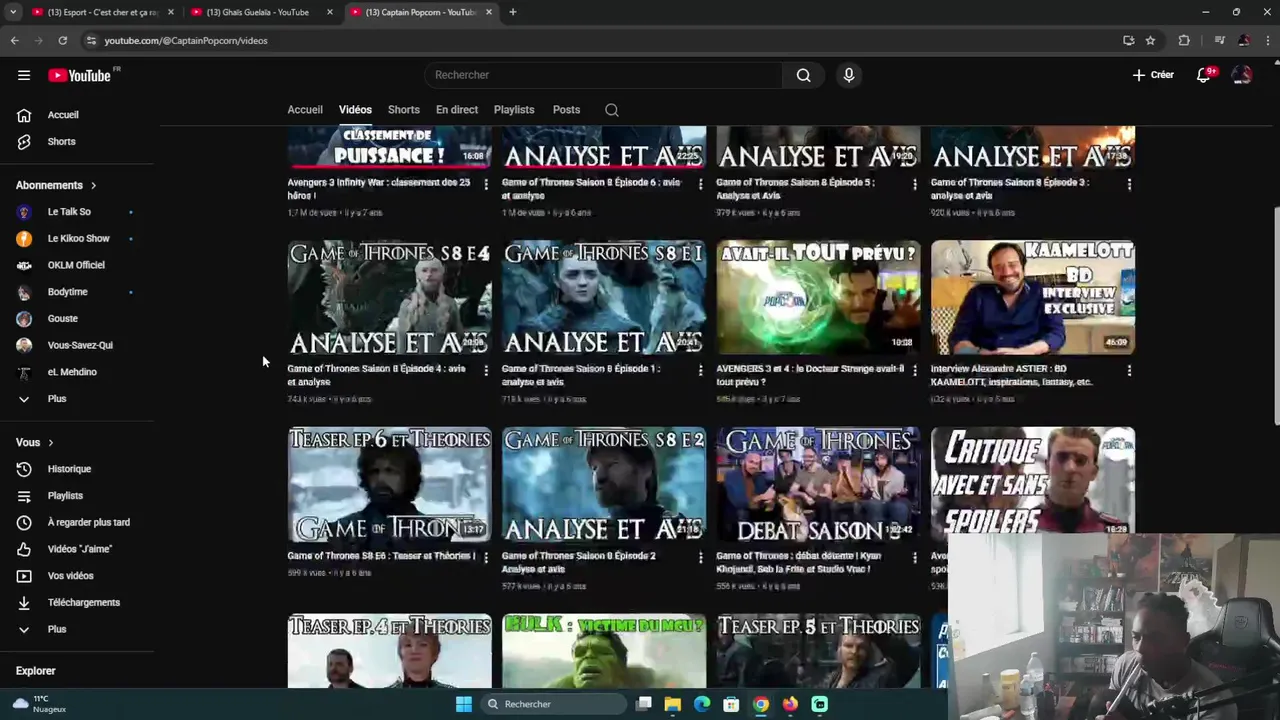Click the Windows taskbar search box

click(x=555, y=704)
